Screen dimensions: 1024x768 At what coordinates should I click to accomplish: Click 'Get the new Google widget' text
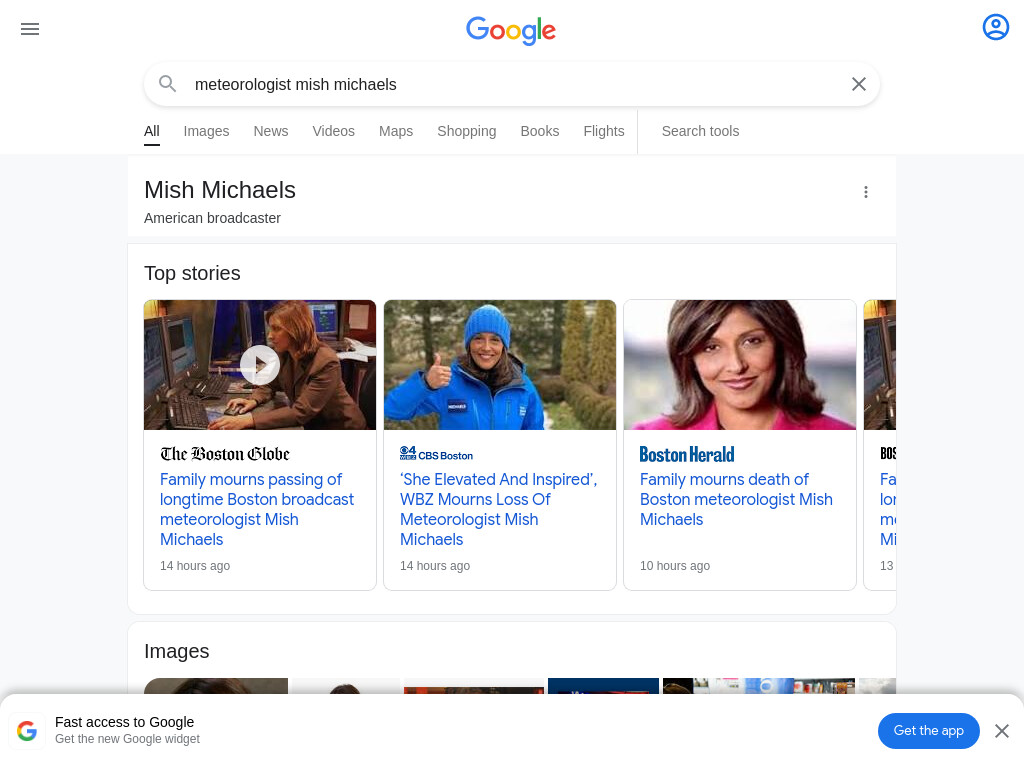click(x=127, y=739)
